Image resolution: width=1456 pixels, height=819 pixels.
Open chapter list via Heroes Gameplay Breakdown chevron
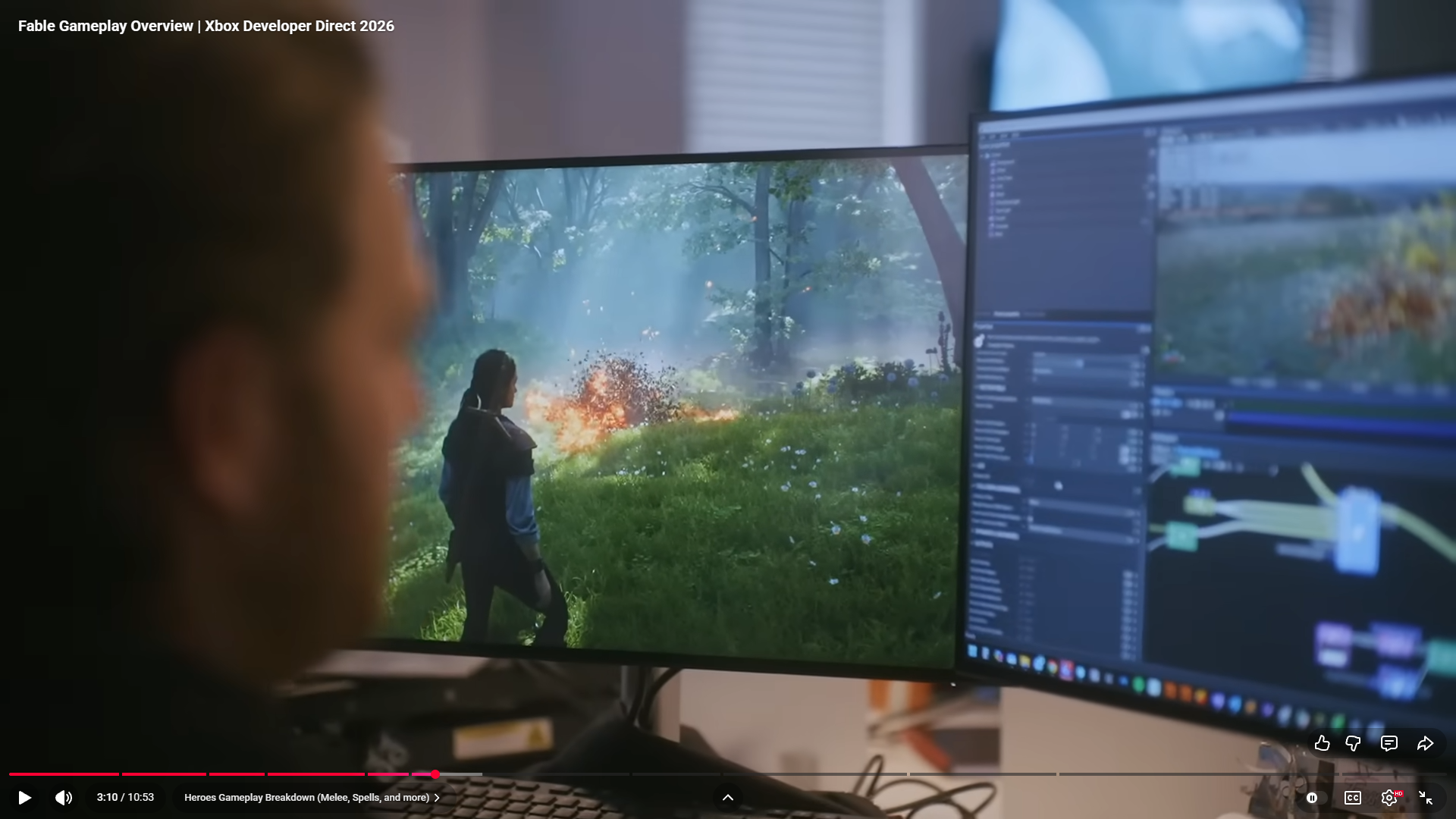click(438, 798)
